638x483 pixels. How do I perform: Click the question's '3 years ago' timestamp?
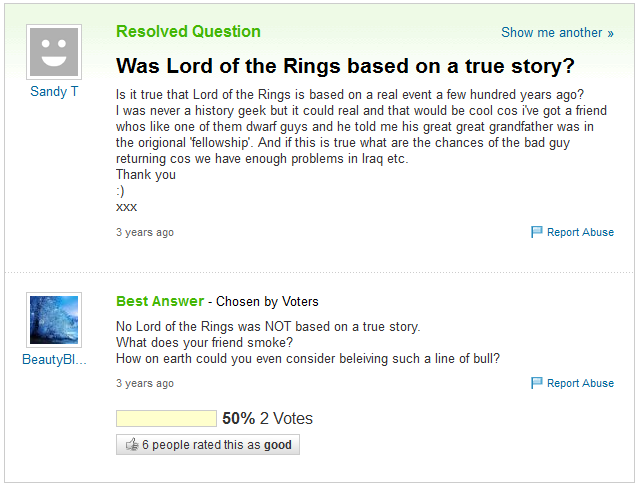coord(145,232)
